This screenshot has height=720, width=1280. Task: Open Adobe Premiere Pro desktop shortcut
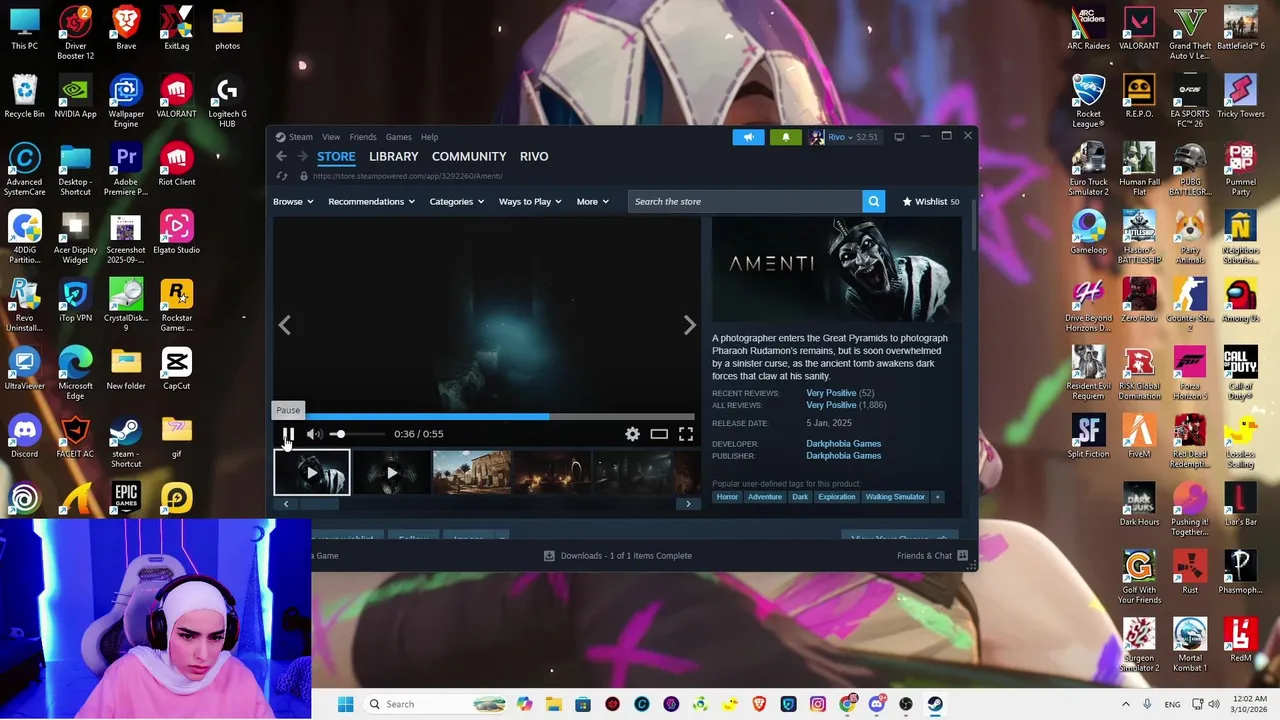(x=126, y=171)
